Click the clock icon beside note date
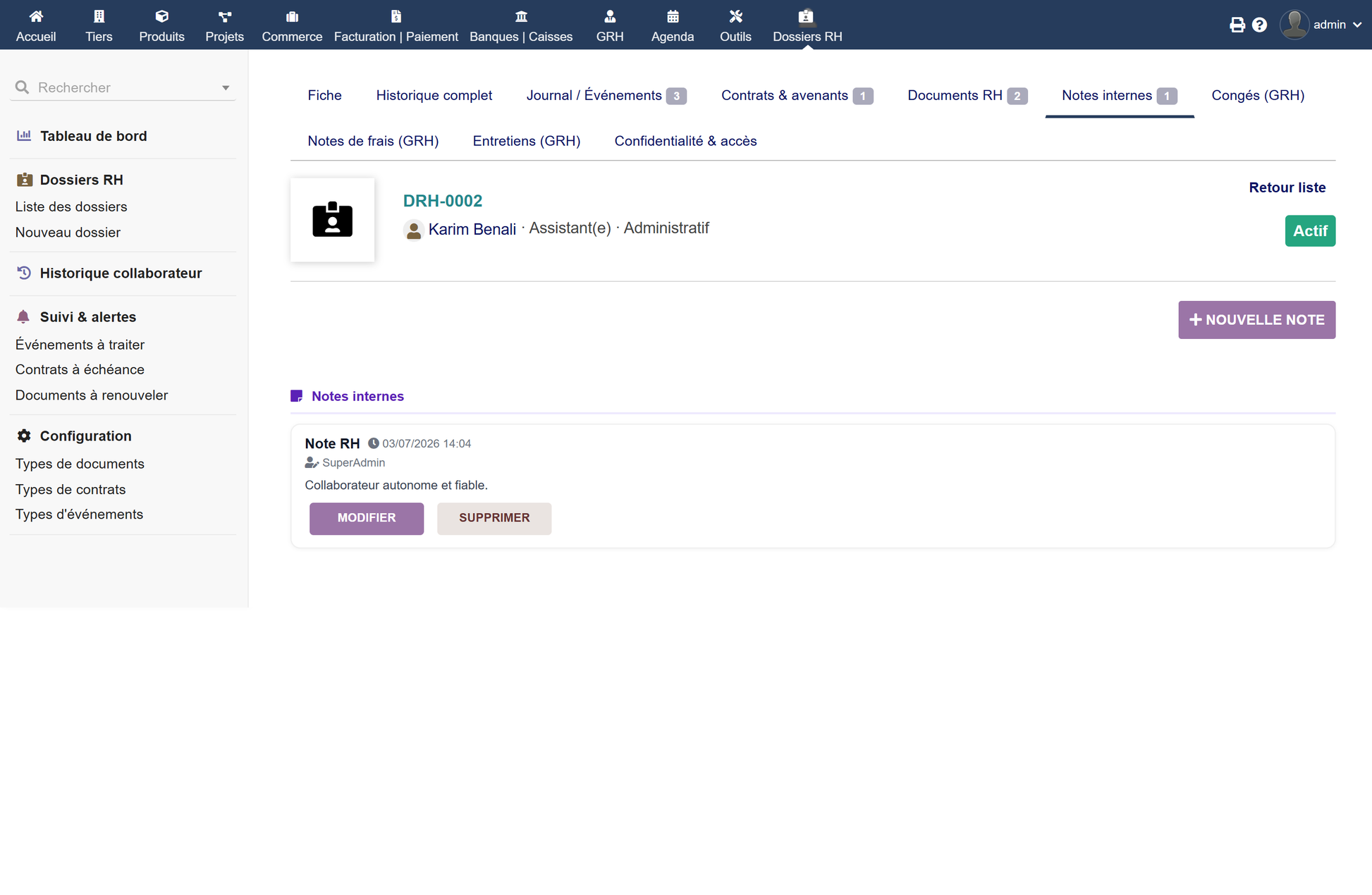This screenshot has width=1372, height=895. 374,443
